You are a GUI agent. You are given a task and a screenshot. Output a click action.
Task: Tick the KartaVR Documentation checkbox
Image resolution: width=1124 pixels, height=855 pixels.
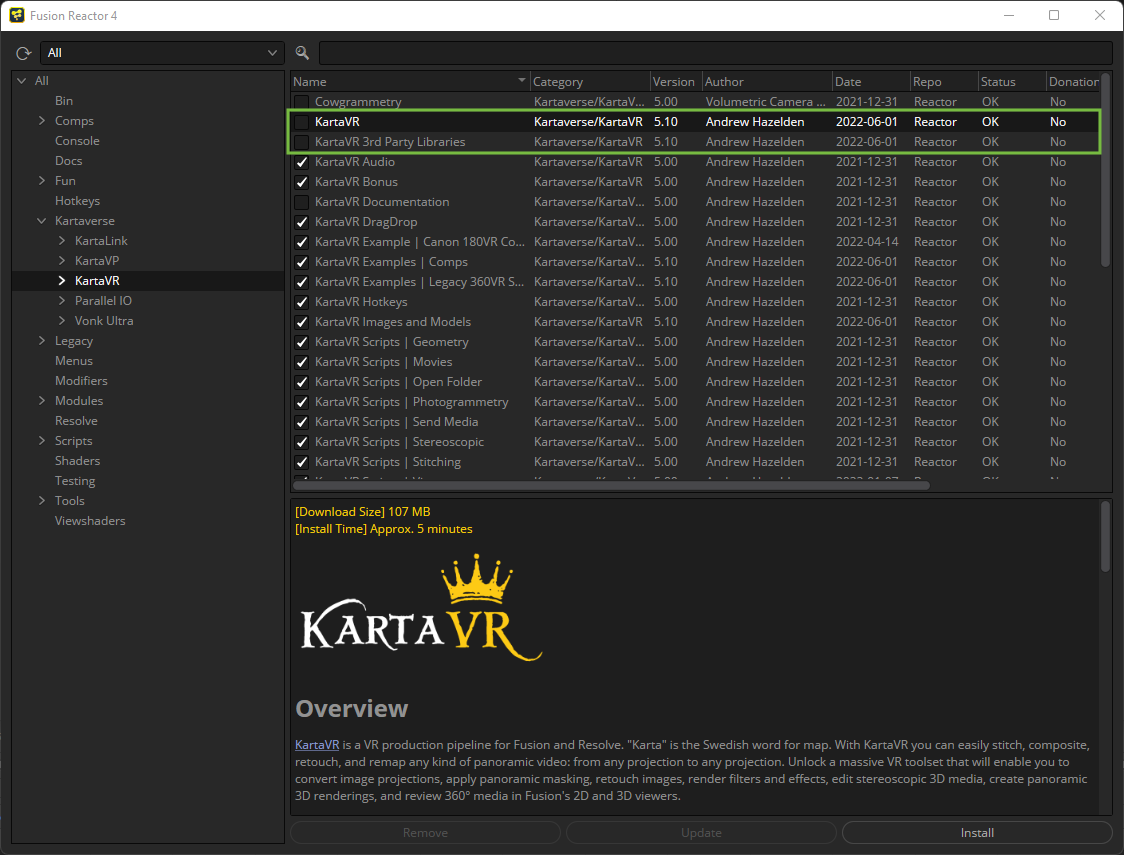pyautogui.click(x=302, y=202)
